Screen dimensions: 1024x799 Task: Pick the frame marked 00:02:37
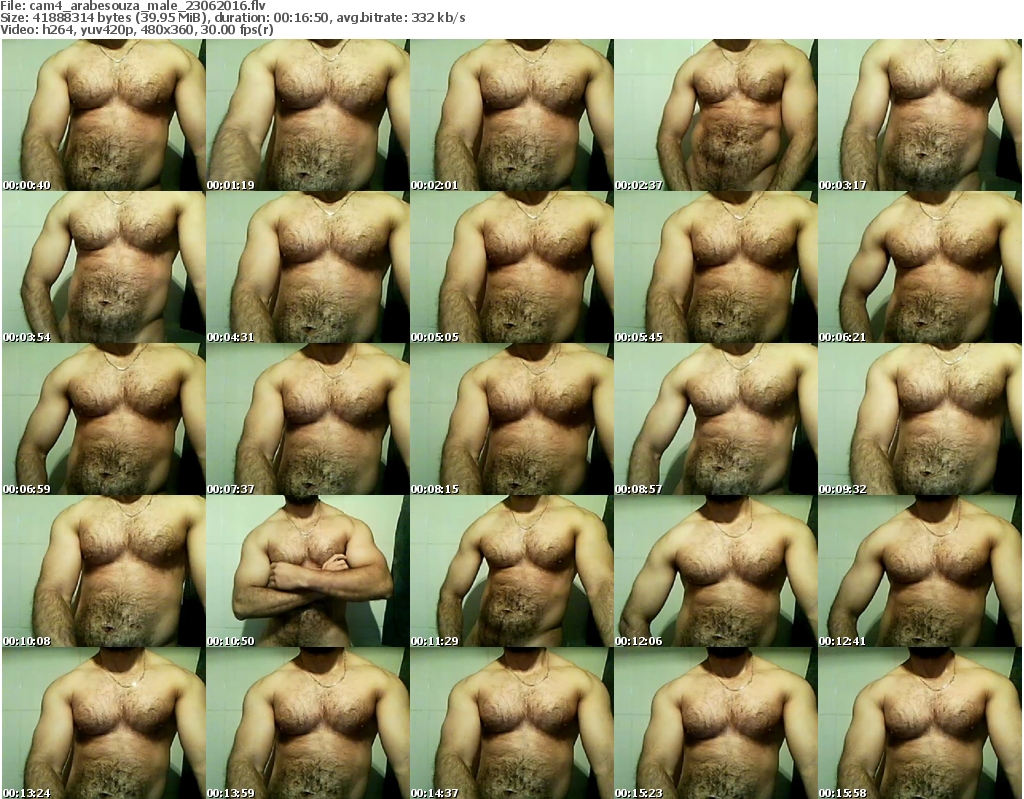(715, 115)
